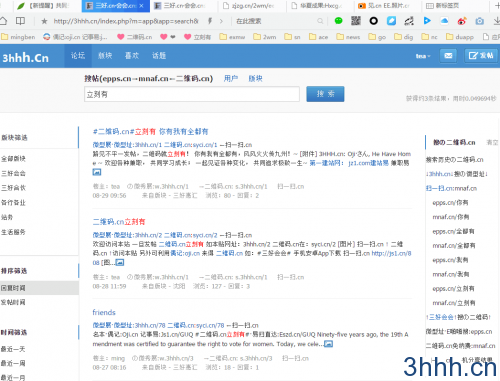Click the image icon in second result snippet

pos(120,263)
